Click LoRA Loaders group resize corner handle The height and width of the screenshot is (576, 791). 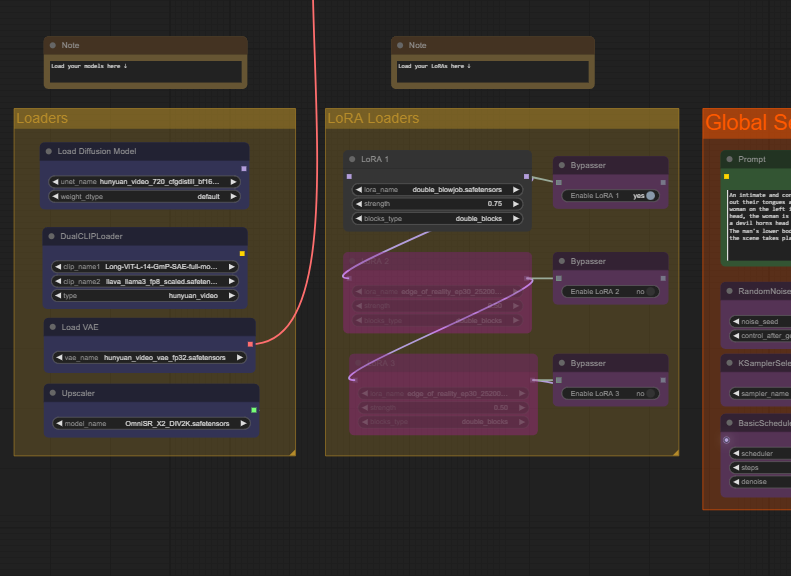pos(675,453)
